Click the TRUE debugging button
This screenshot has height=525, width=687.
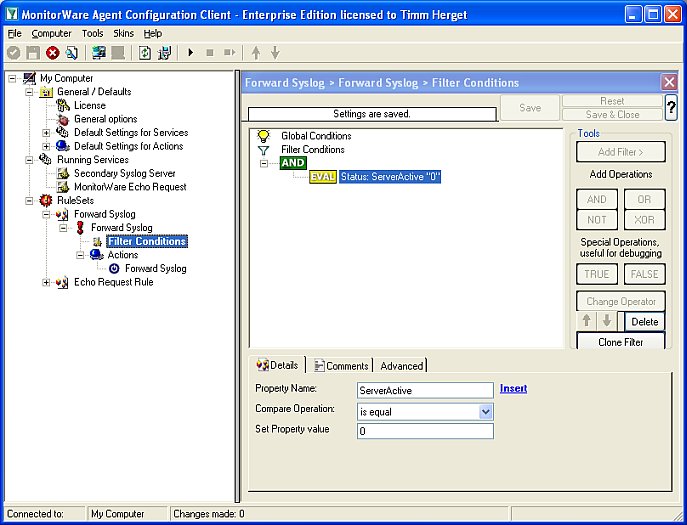coord(597,274)
